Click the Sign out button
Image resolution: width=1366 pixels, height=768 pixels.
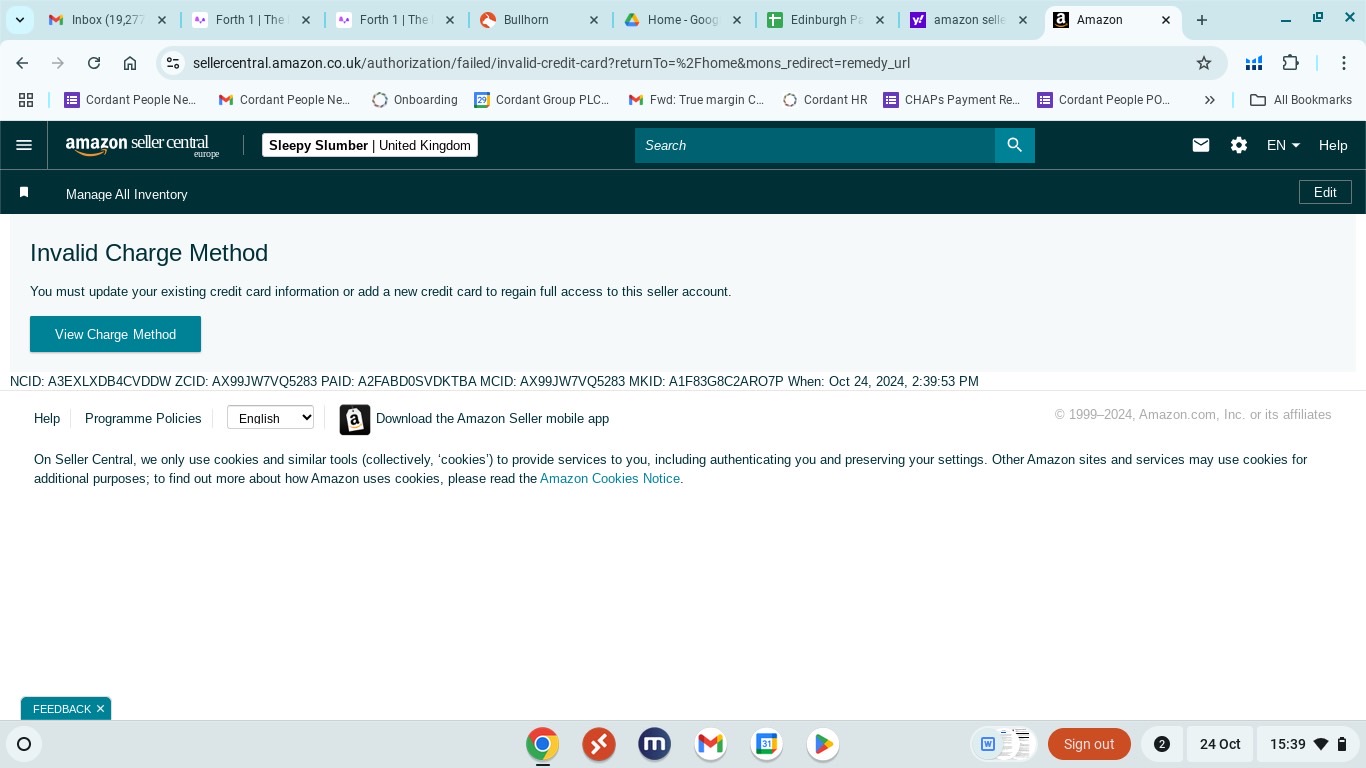[x=1089, y=744]
